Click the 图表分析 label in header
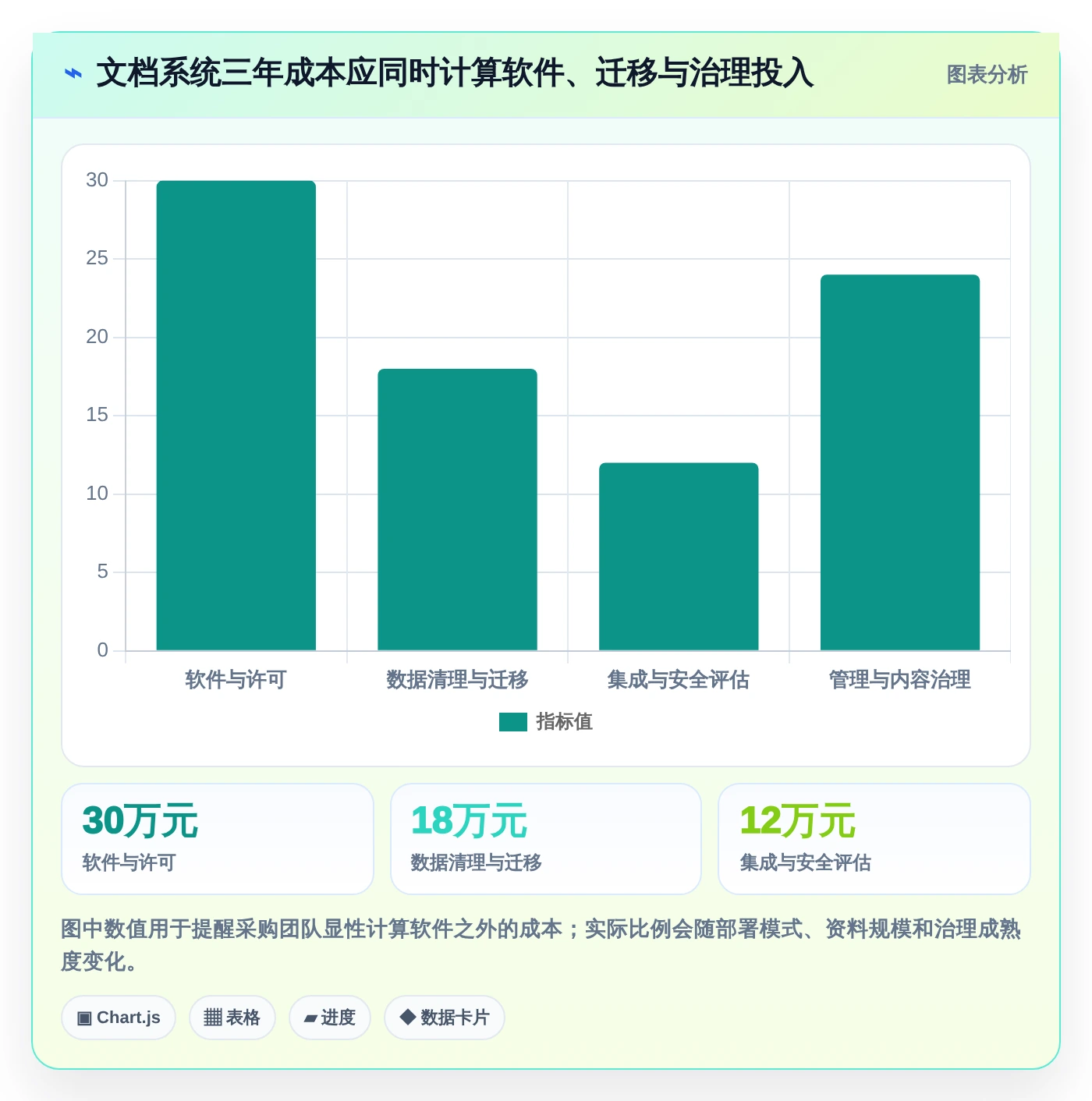 [x=987, y=75]
